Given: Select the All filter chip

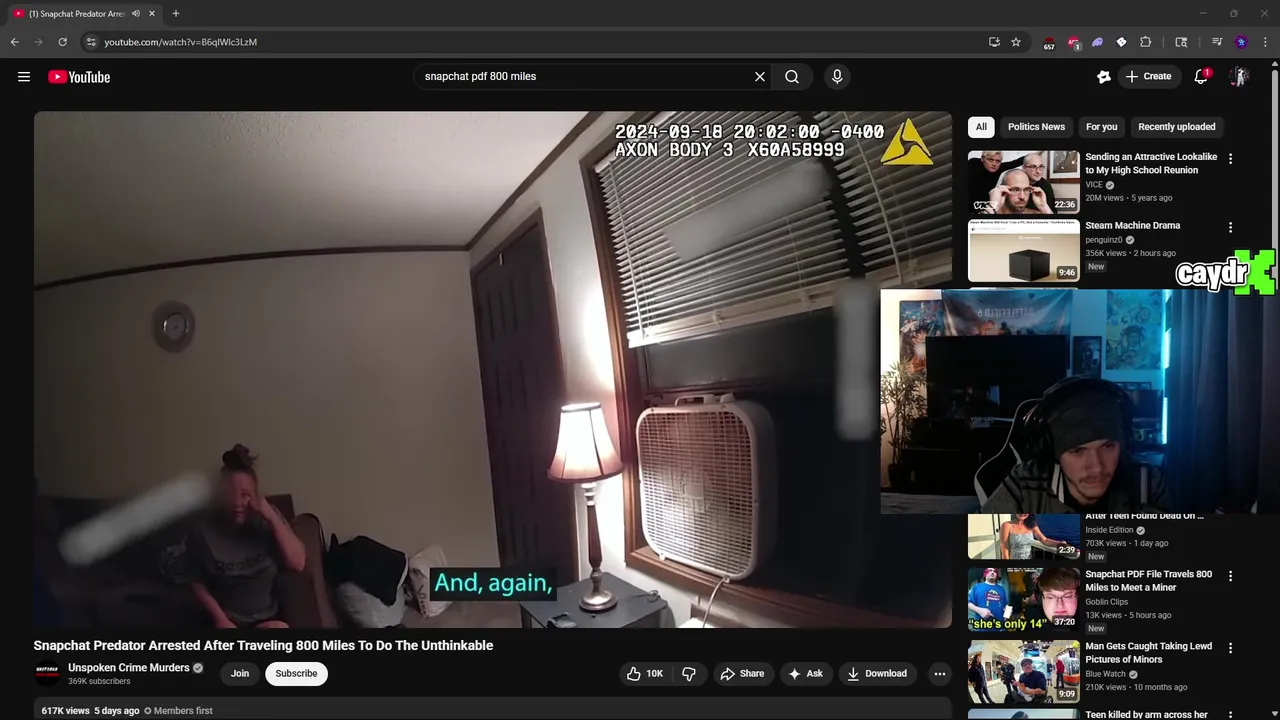Looking at the screenshot, I should (x=981, y=127).
